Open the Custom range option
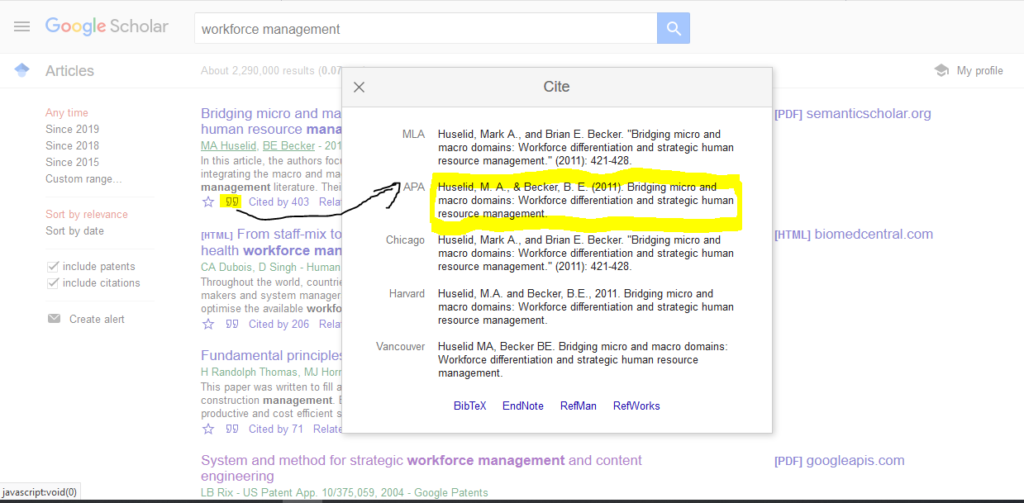This screenshot has width=1024, height=503. point(84,179)
